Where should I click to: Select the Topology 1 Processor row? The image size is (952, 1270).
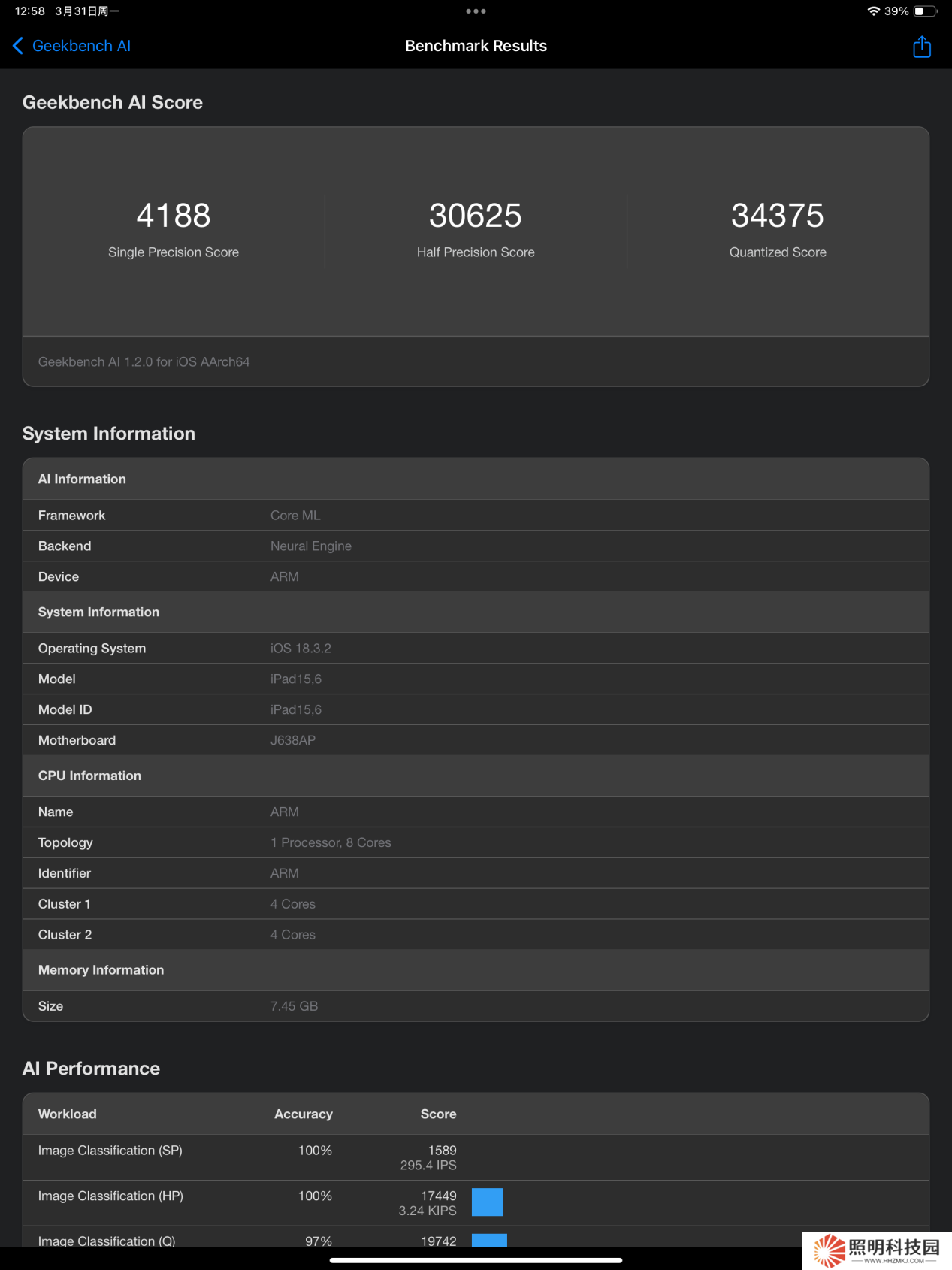pyautogui.click(x=476, y=842)
